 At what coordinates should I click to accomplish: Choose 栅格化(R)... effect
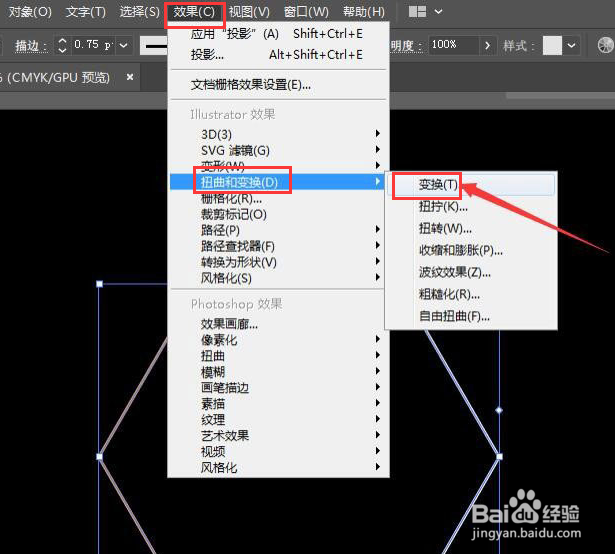pyautogui.click(x=277, y=199)
